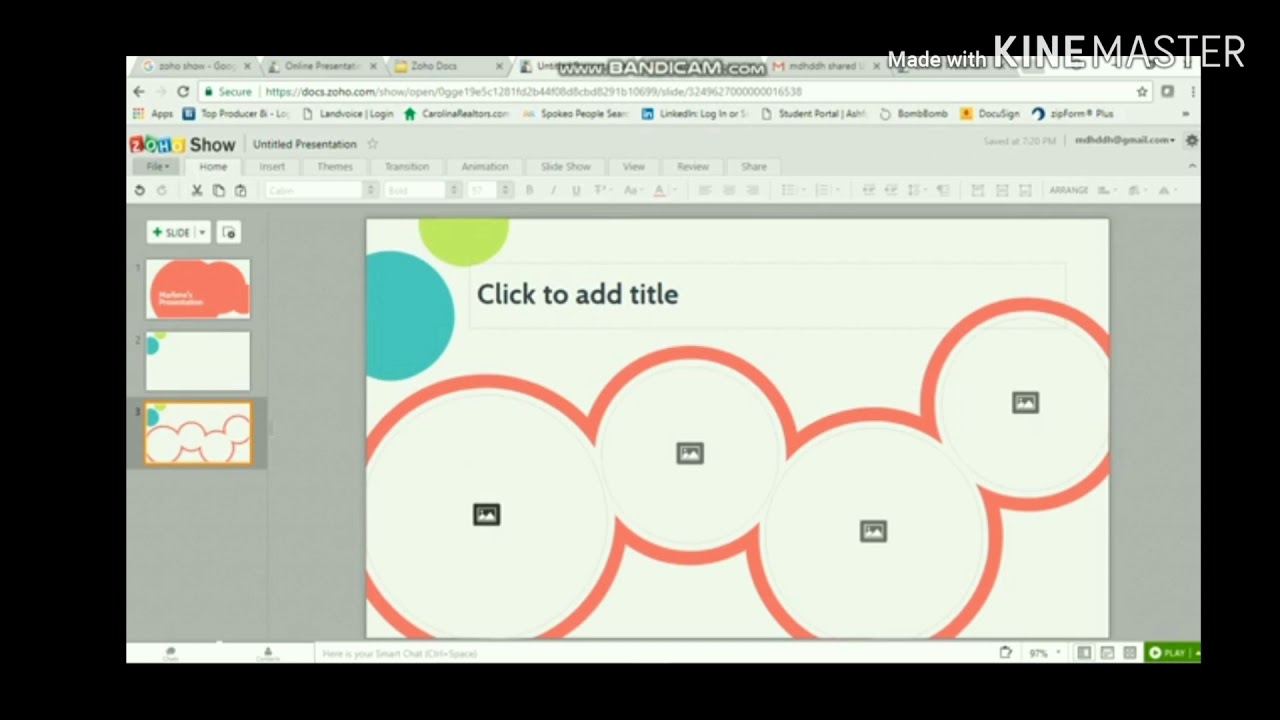
Task: Toggle bold formatting
Action: pyautogui.click(x=529, y=190)
